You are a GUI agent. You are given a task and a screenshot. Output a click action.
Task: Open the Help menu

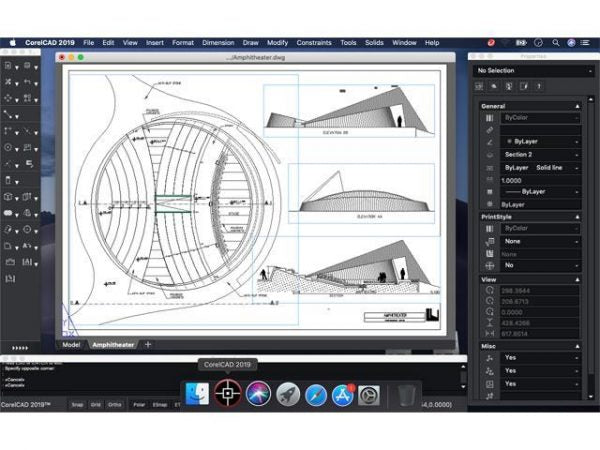pos(432,43)
